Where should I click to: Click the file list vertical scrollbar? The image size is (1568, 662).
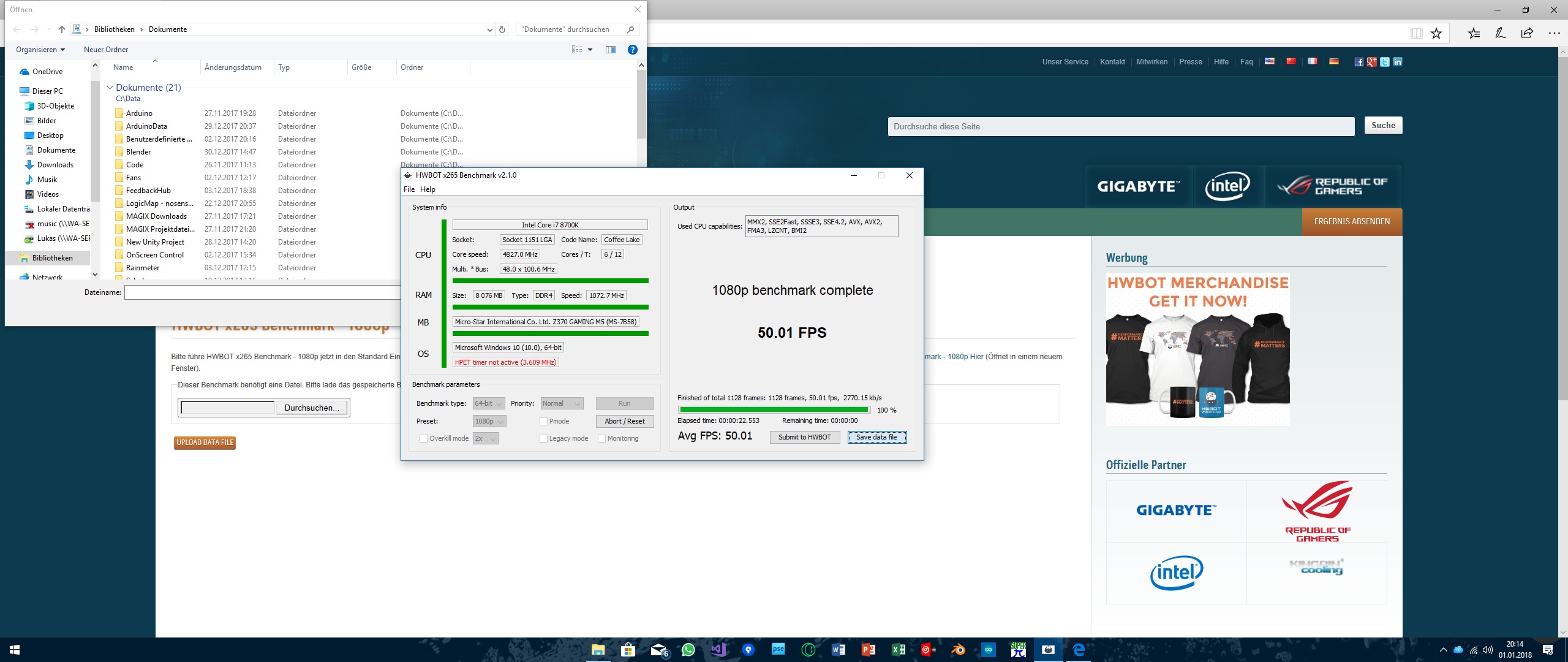[641, 104]
